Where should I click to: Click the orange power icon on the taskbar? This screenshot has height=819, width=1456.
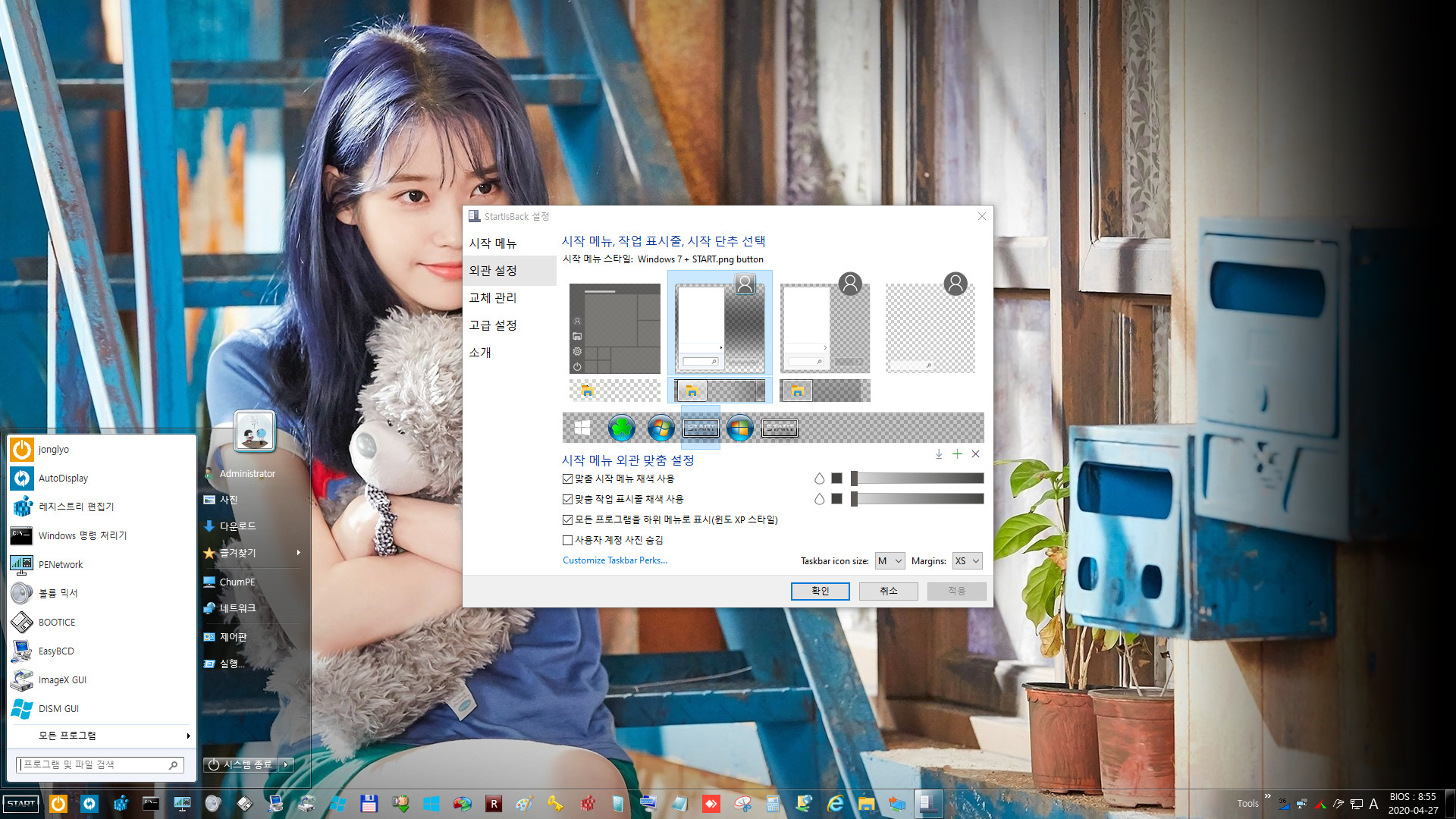58,804
